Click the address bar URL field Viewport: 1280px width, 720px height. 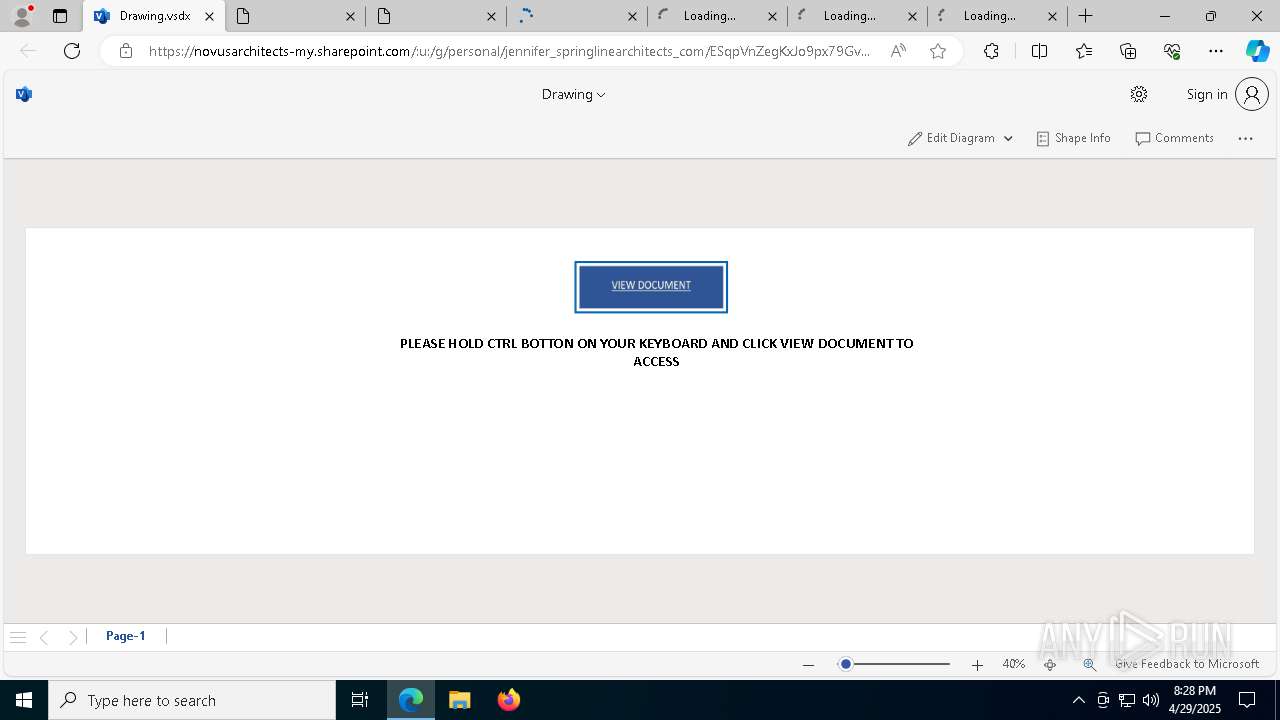(509, 51)
